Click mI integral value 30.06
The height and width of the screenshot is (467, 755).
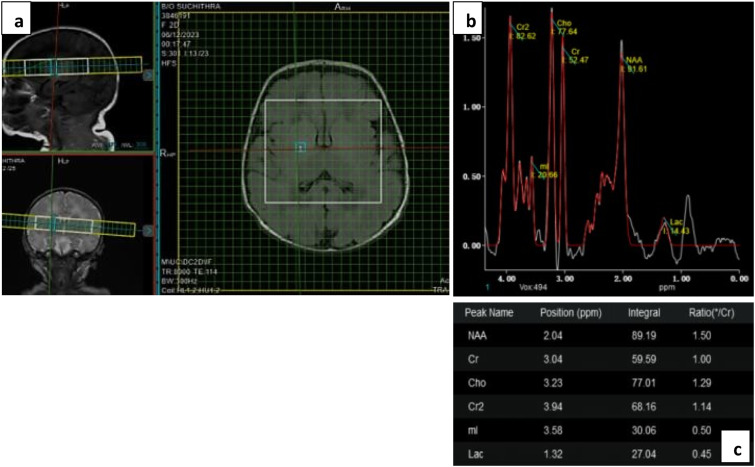click(642, 430)
